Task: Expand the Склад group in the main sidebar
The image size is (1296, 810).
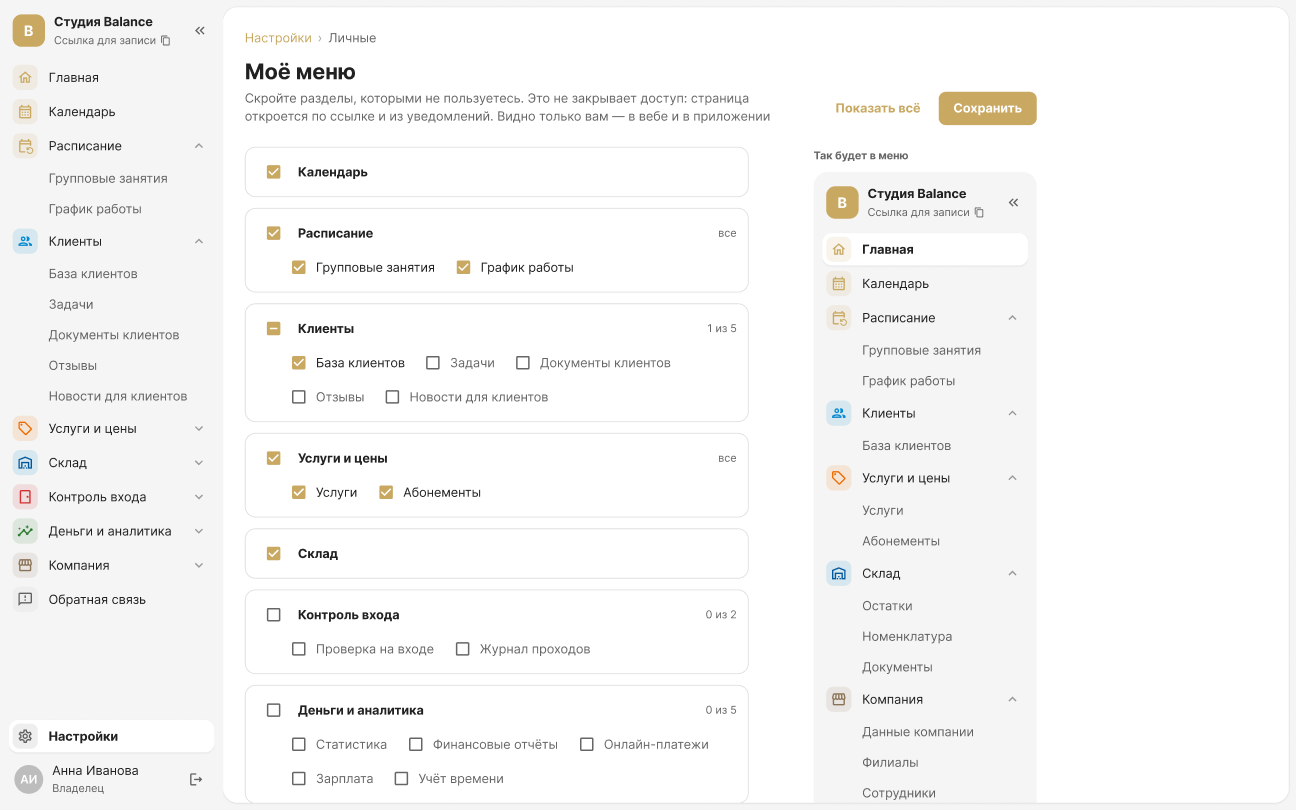Action: [199, 463]
